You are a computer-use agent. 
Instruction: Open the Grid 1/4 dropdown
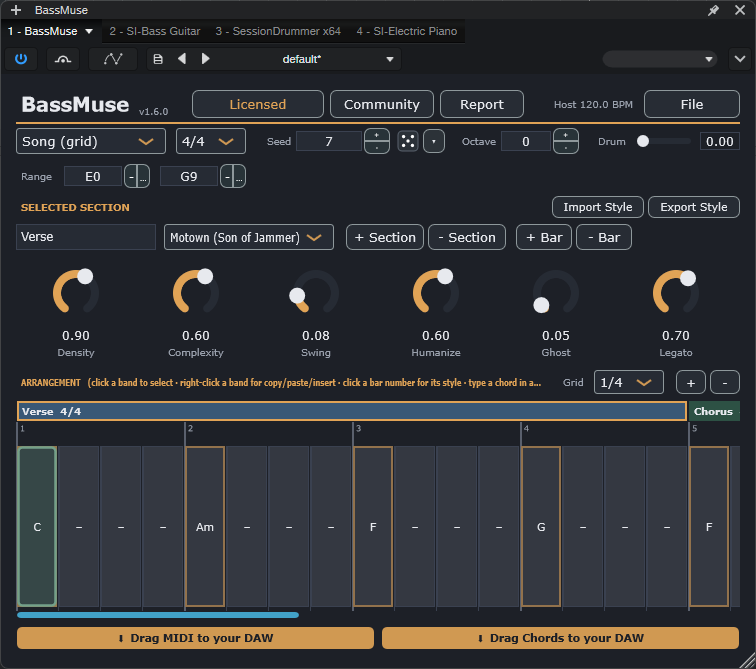click(628, 382)
